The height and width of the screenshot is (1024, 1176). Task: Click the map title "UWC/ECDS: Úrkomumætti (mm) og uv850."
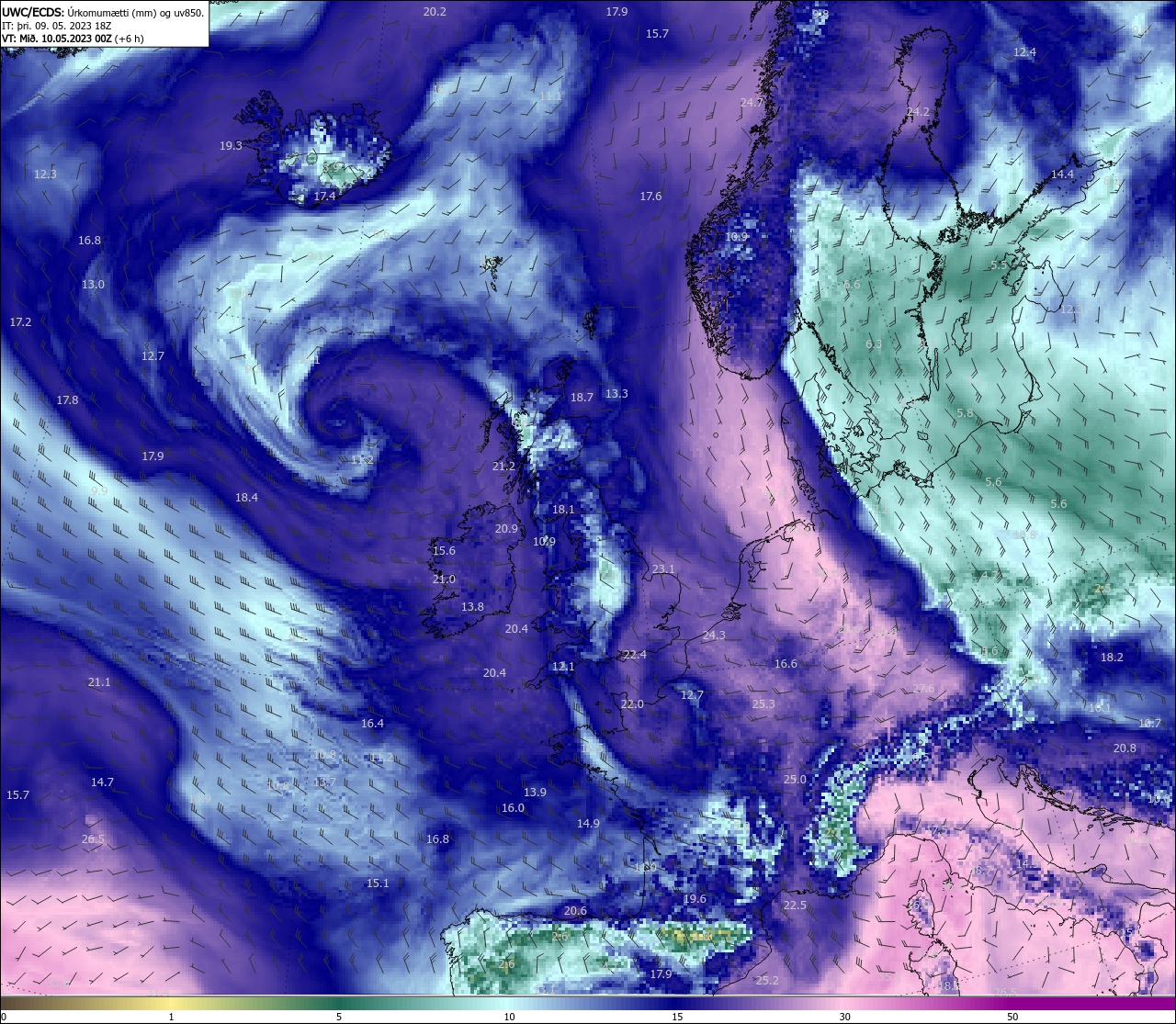coord(103,12)
